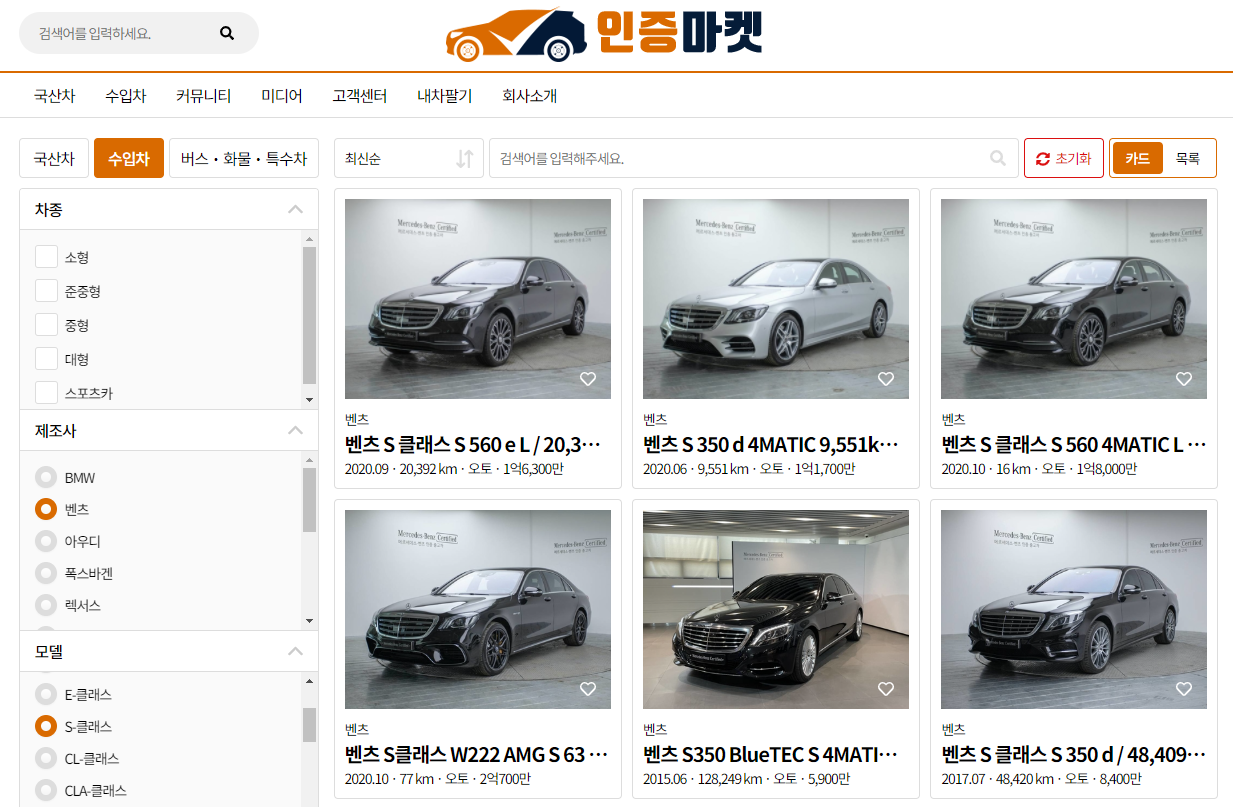Check the 대형 car type box

[46, 359]
